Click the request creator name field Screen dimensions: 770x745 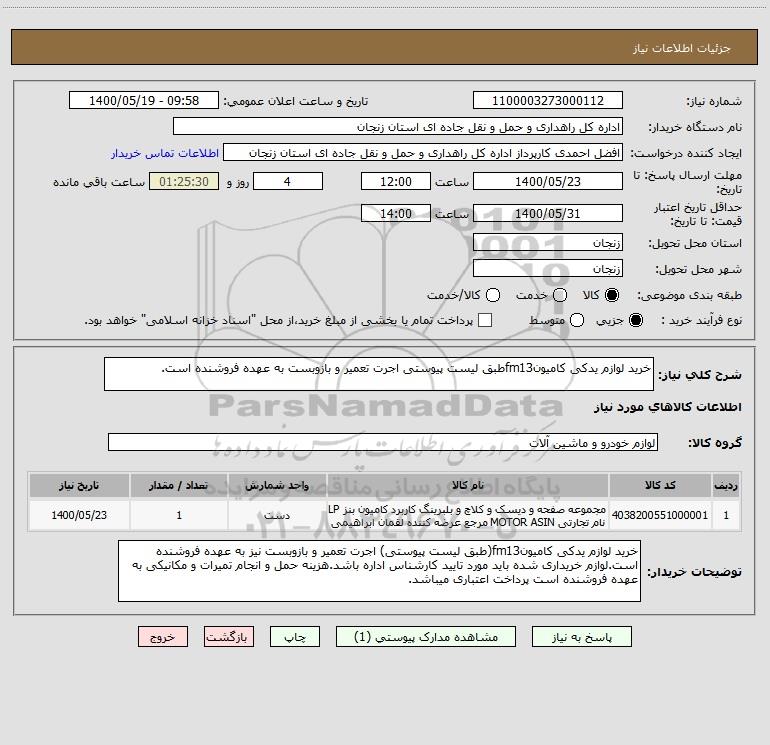point(423,153)
